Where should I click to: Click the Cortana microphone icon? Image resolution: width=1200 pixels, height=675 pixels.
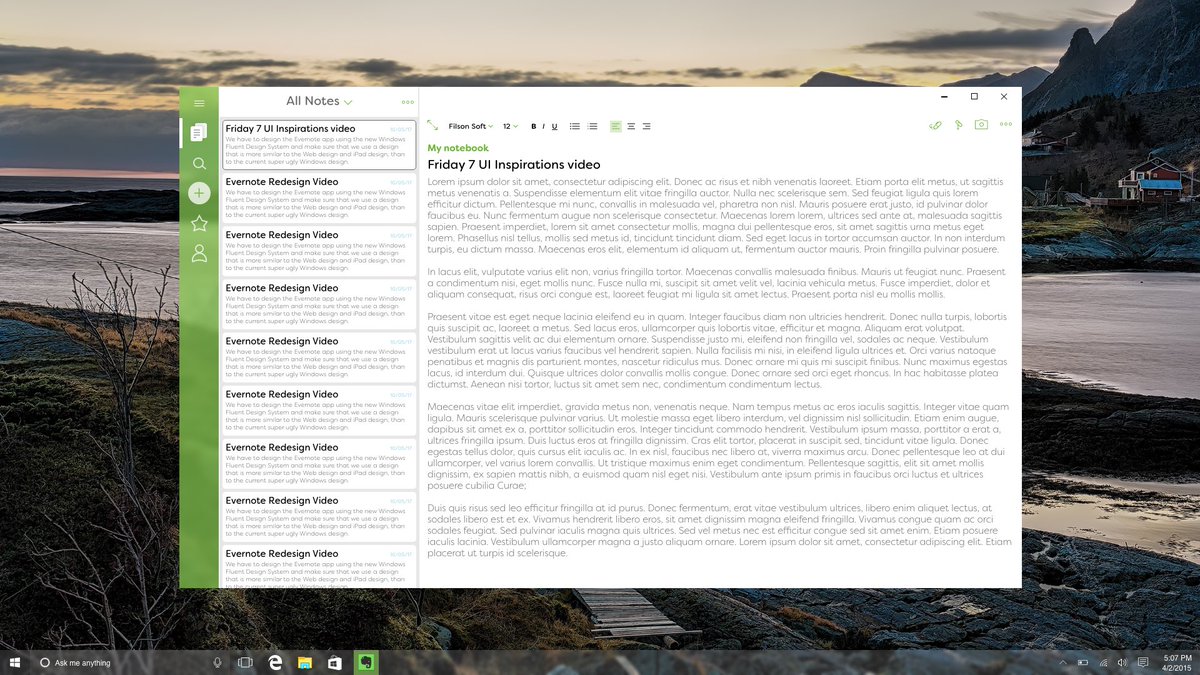tap(217, 662)
